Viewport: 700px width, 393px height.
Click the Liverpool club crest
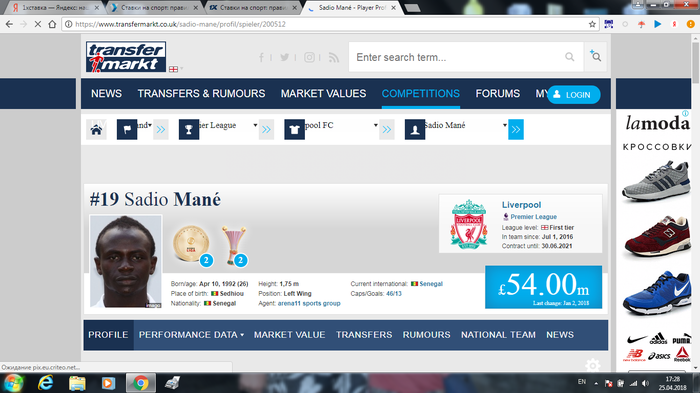(469, 224)
